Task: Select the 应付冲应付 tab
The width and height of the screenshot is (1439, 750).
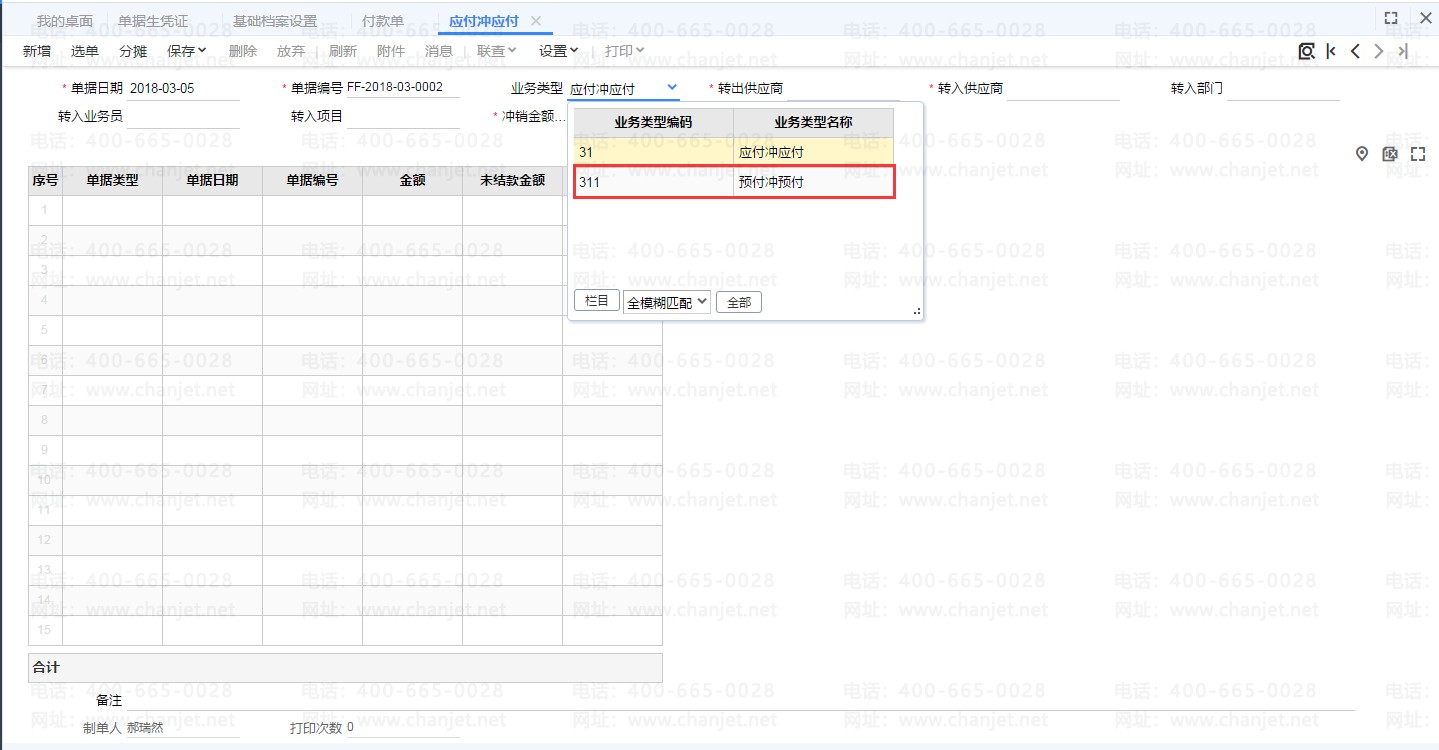Action: click(484, 21)
